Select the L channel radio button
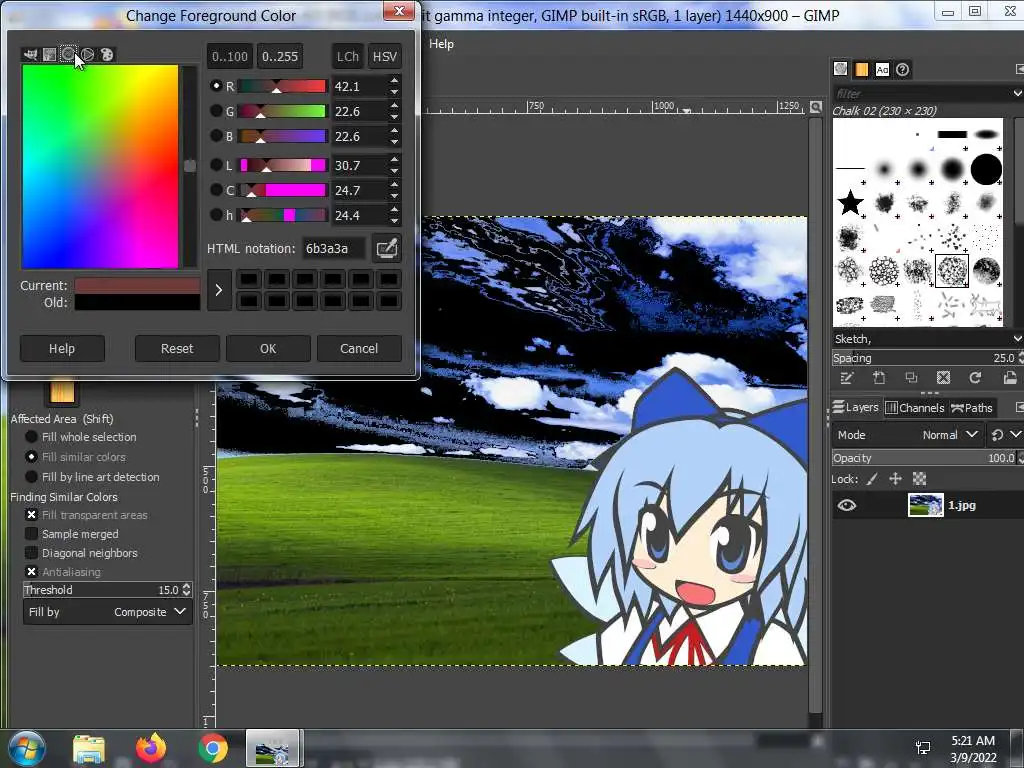Image resolution: width=1024 pixels, height=768 pixels. click(216, 165)
